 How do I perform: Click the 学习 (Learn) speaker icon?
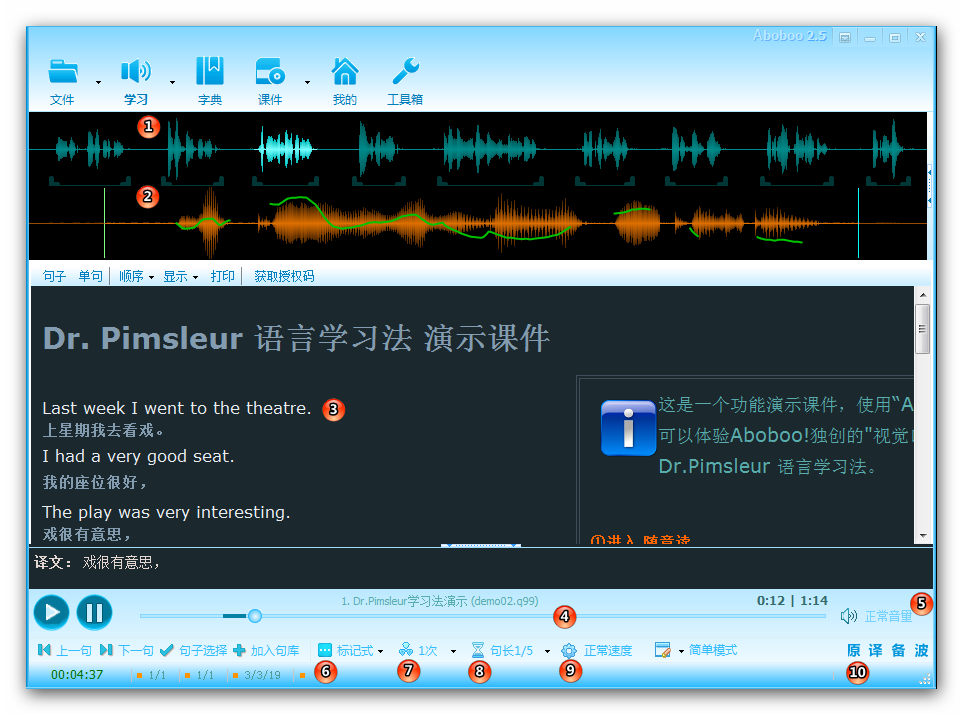pos(135,70)
